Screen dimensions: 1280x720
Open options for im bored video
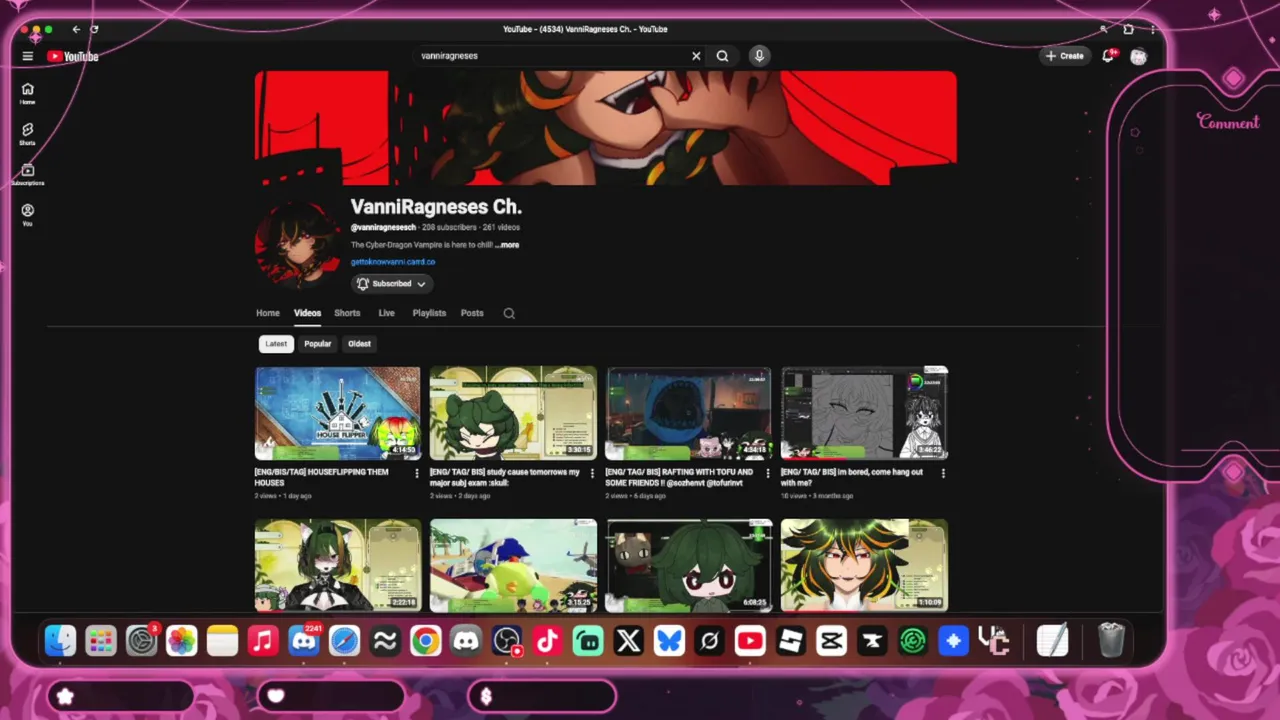(x=943, y=473)
